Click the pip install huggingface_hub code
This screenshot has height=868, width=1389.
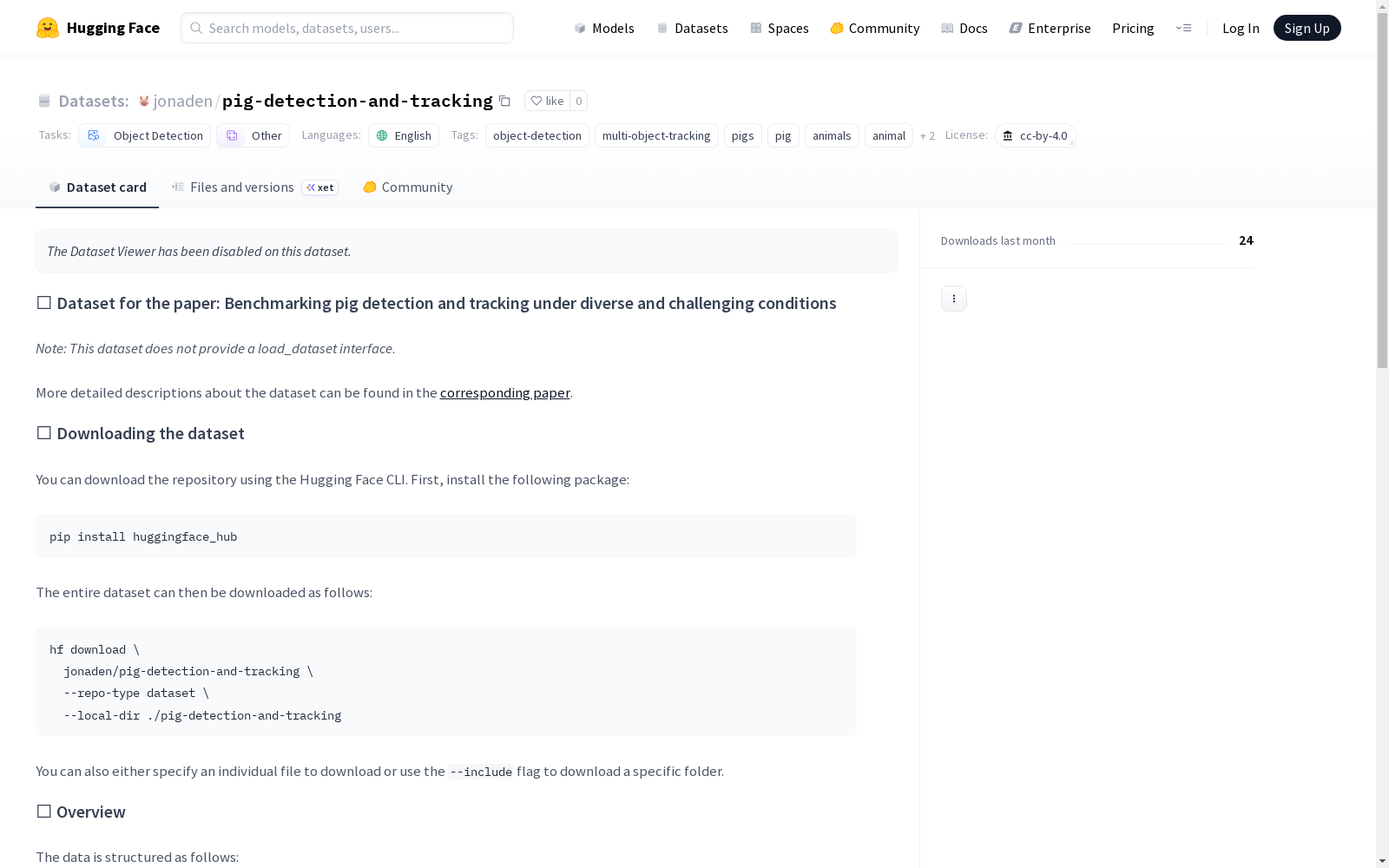point(143,536)
